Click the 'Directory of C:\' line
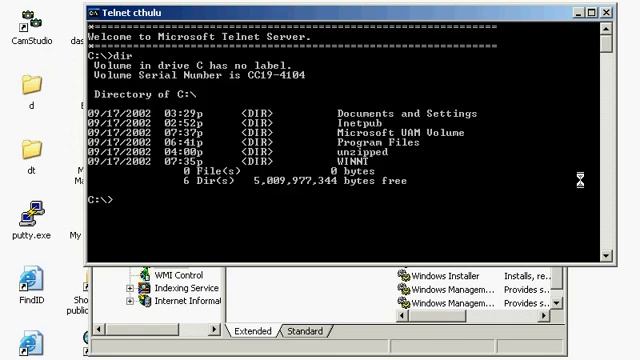 click(x=145, y=94)
